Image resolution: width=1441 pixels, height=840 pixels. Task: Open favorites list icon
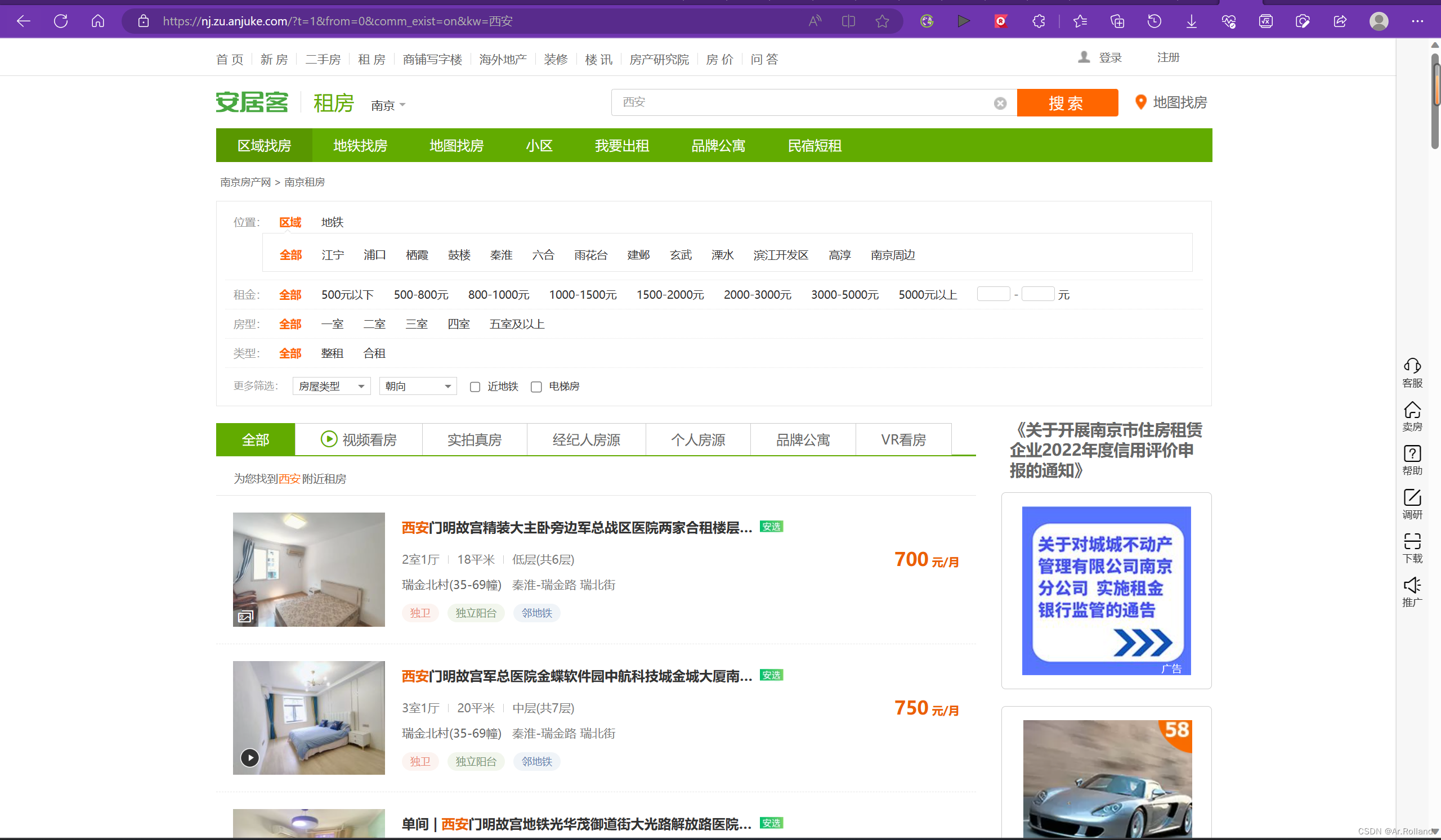click(x=1080, y=21)
